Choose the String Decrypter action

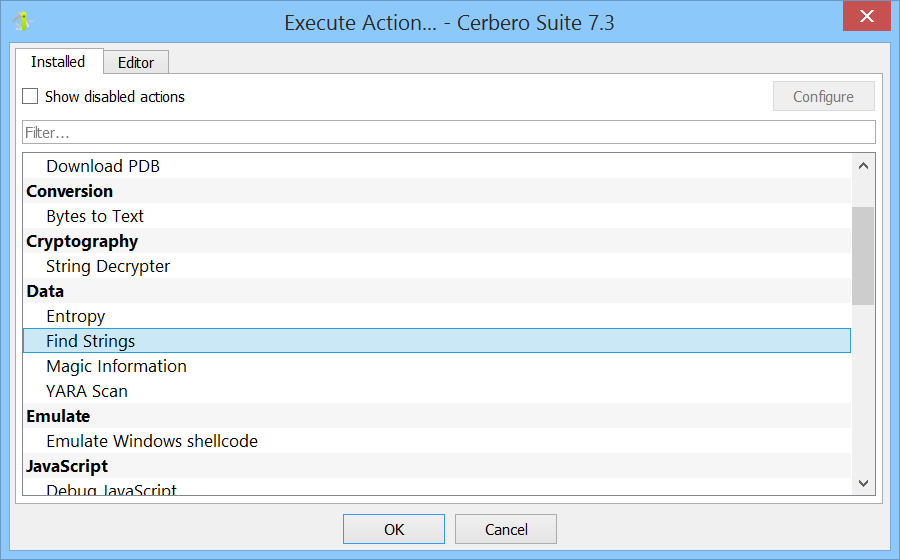[108, 266]
